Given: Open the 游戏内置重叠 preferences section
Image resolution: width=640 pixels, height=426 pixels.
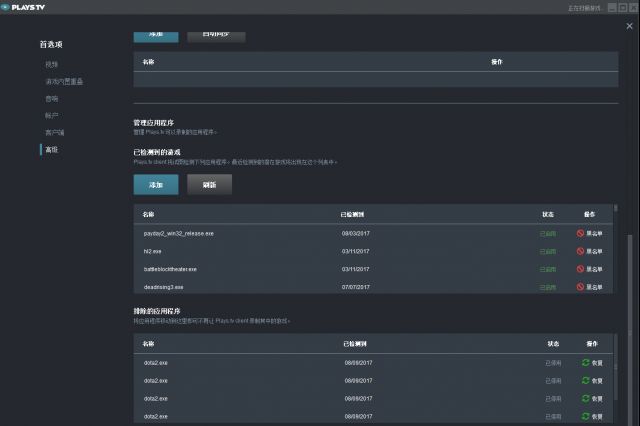Looking at the screenshot, I should pos(64,82).
